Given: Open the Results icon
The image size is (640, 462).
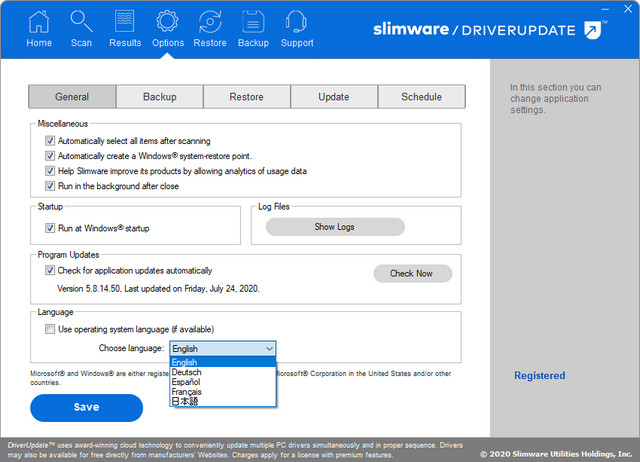Looking at the screenshot, I should pyautogui.click(x=125, y=22).
